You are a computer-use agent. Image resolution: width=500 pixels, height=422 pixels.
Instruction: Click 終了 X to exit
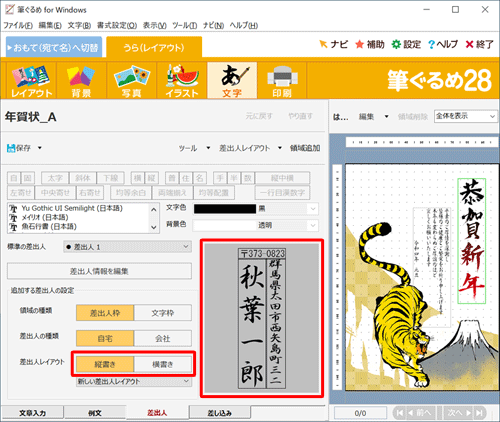[469, 44]
